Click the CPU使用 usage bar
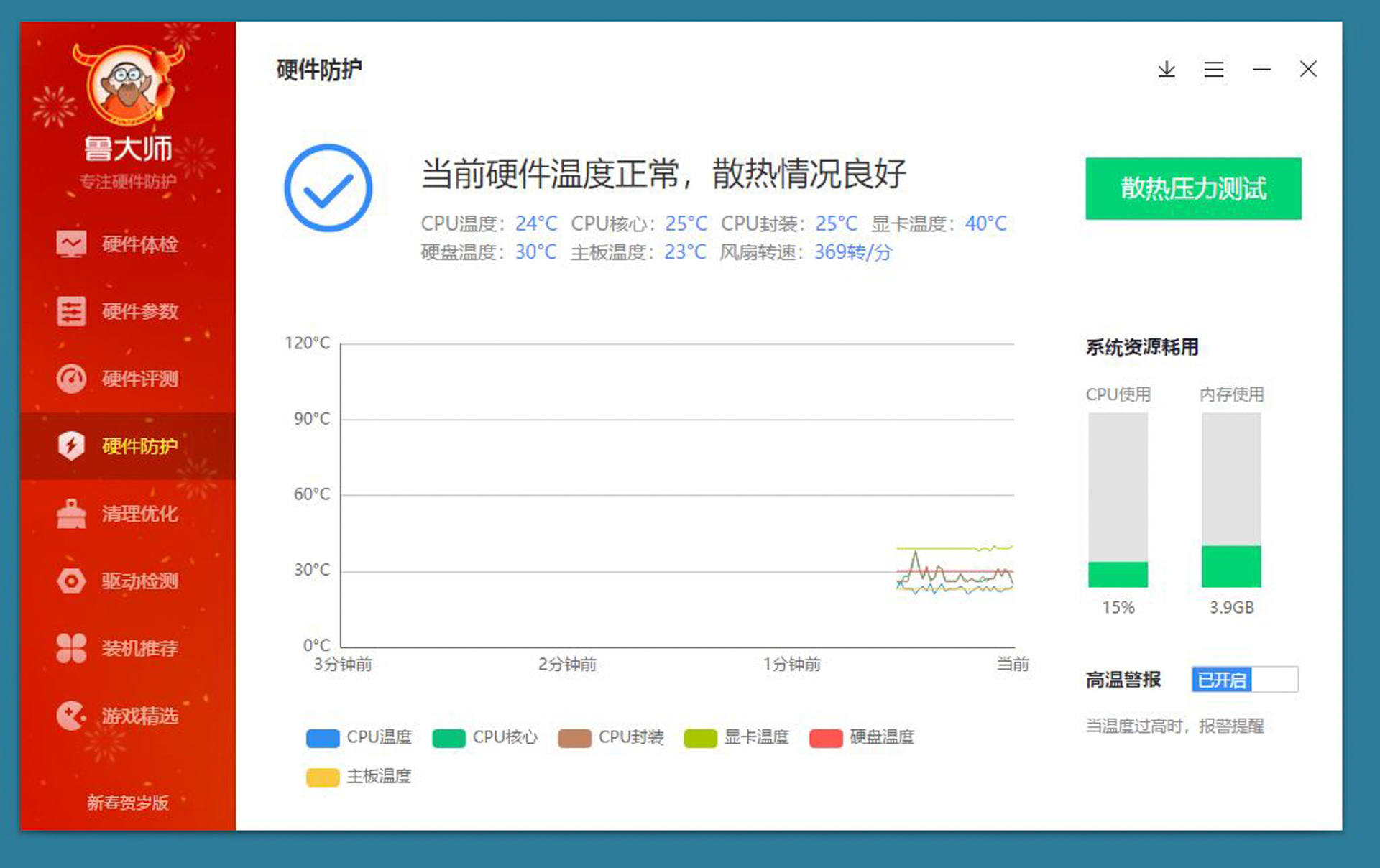 1118,500
